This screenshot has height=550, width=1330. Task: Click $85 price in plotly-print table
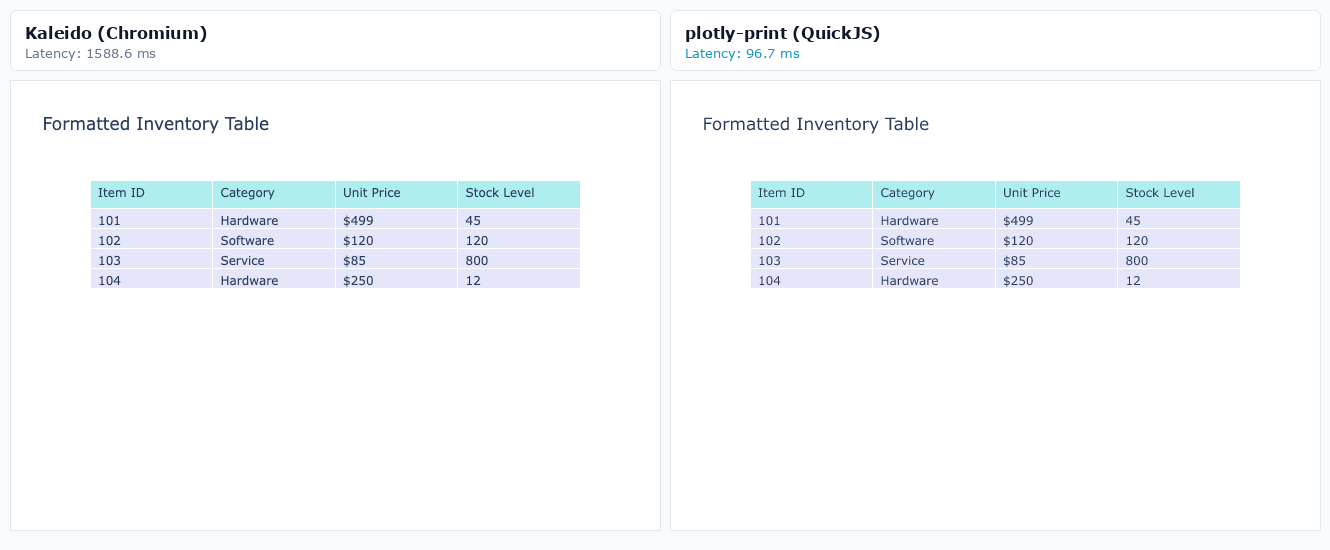[x=1056, y=259]
